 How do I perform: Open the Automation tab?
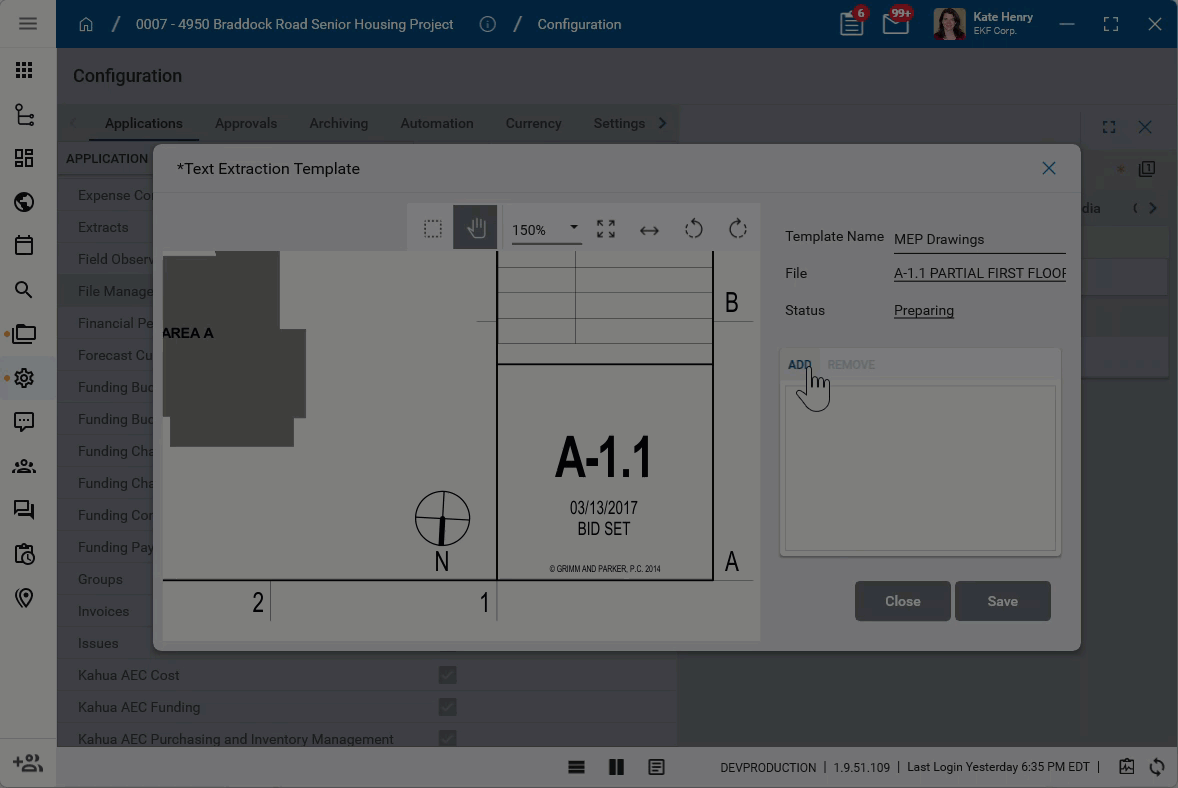[x=437, y=123]
